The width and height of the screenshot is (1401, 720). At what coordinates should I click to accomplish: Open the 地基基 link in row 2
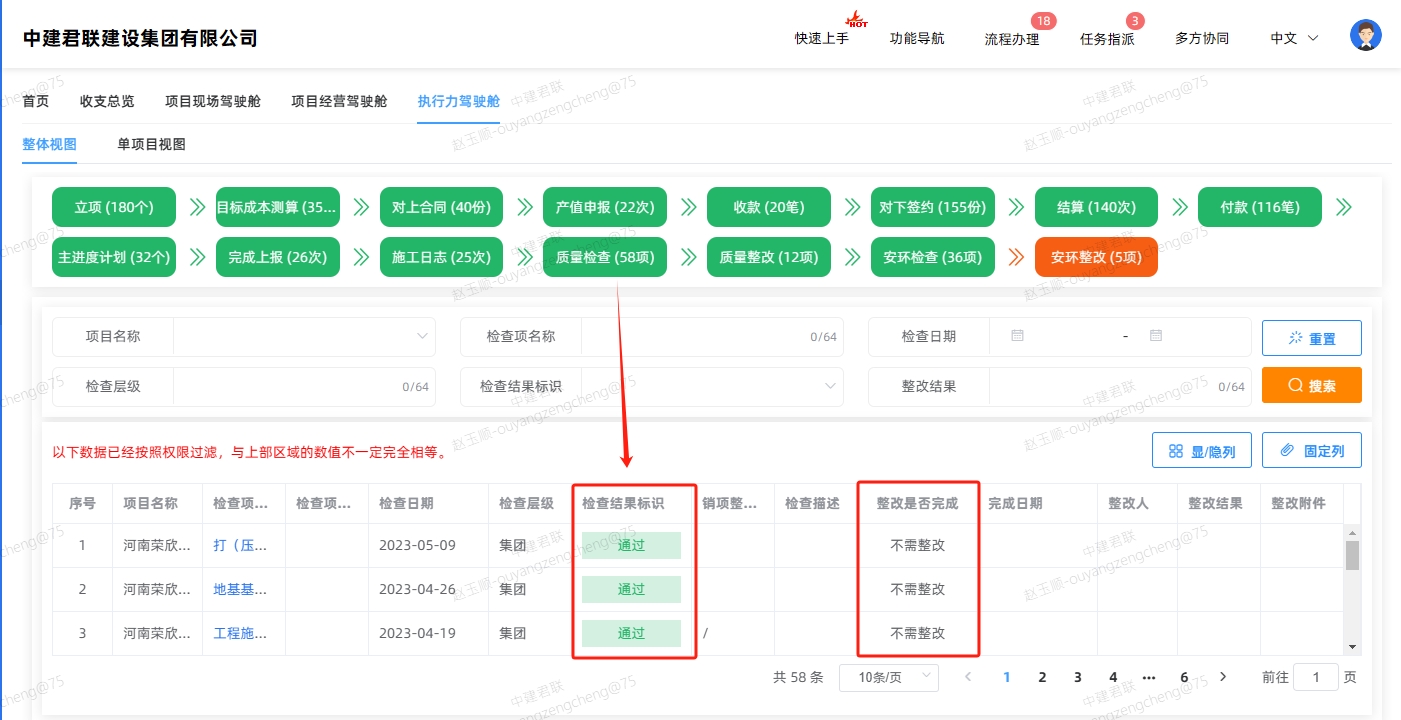point(237,589)
